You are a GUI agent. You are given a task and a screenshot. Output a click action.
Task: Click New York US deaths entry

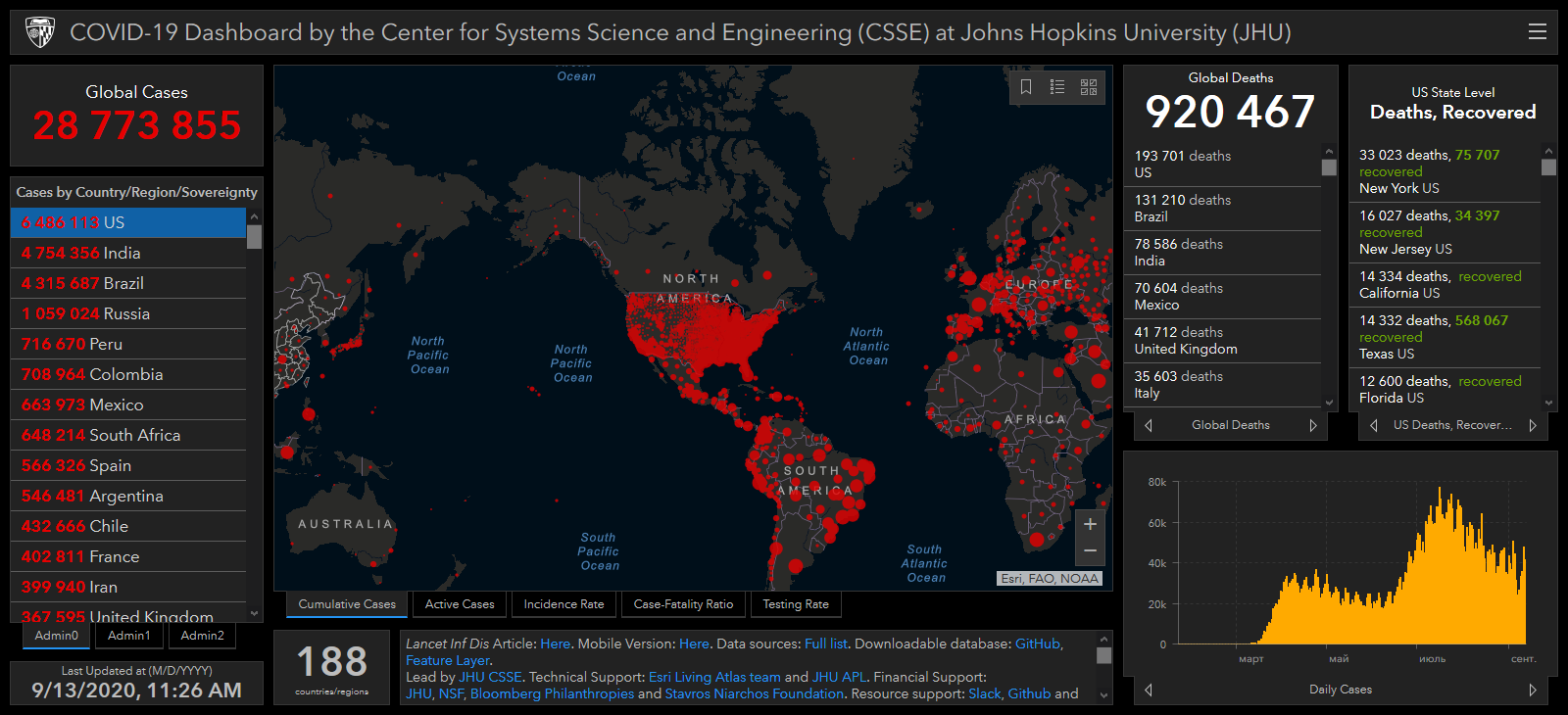pyautogui.click(x=1445, y=171)
